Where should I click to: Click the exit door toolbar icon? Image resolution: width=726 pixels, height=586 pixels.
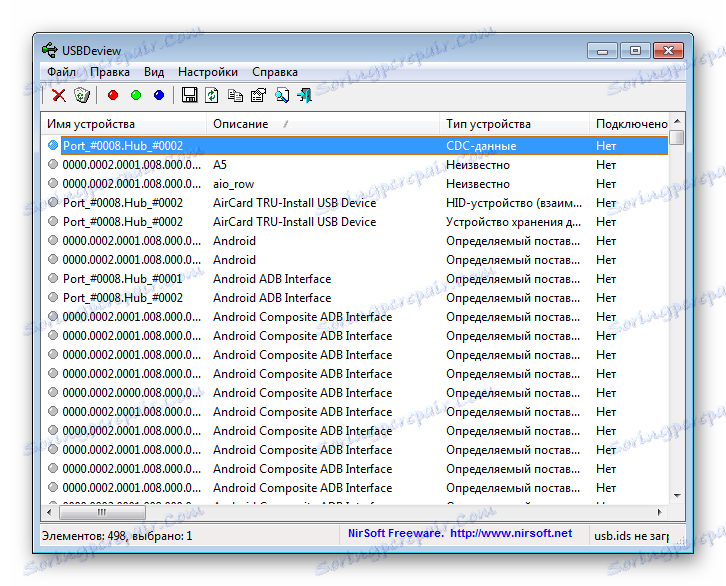(x=304, y=95)
